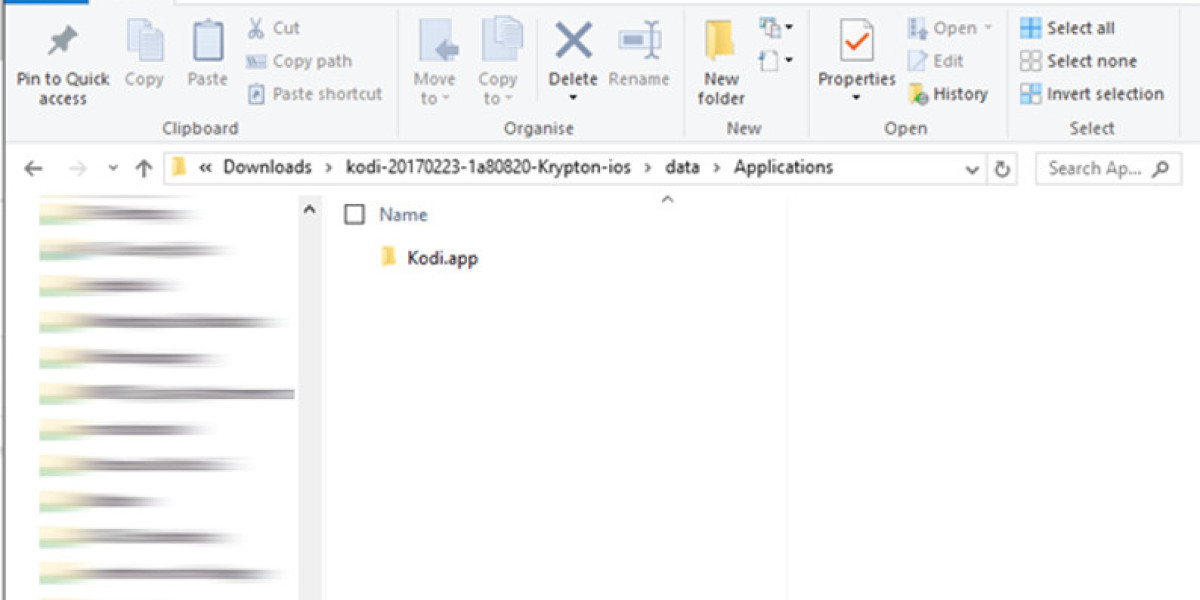Click the Pin to Quick access icon
Viewport: 1200px width, 600px height.
tap(63, 42)
